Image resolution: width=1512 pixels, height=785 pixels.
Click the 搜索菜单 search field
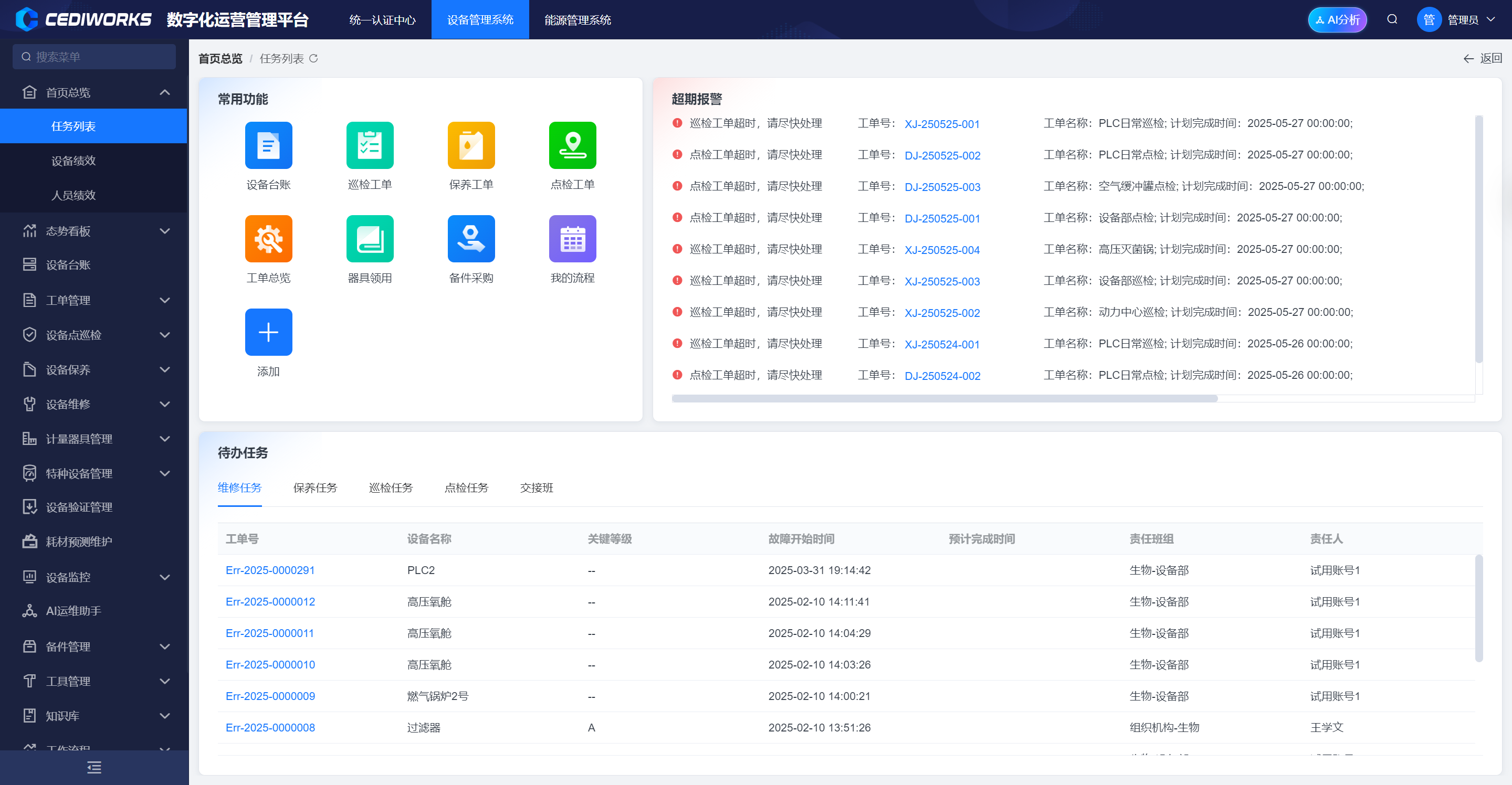[x=94, y=57]
